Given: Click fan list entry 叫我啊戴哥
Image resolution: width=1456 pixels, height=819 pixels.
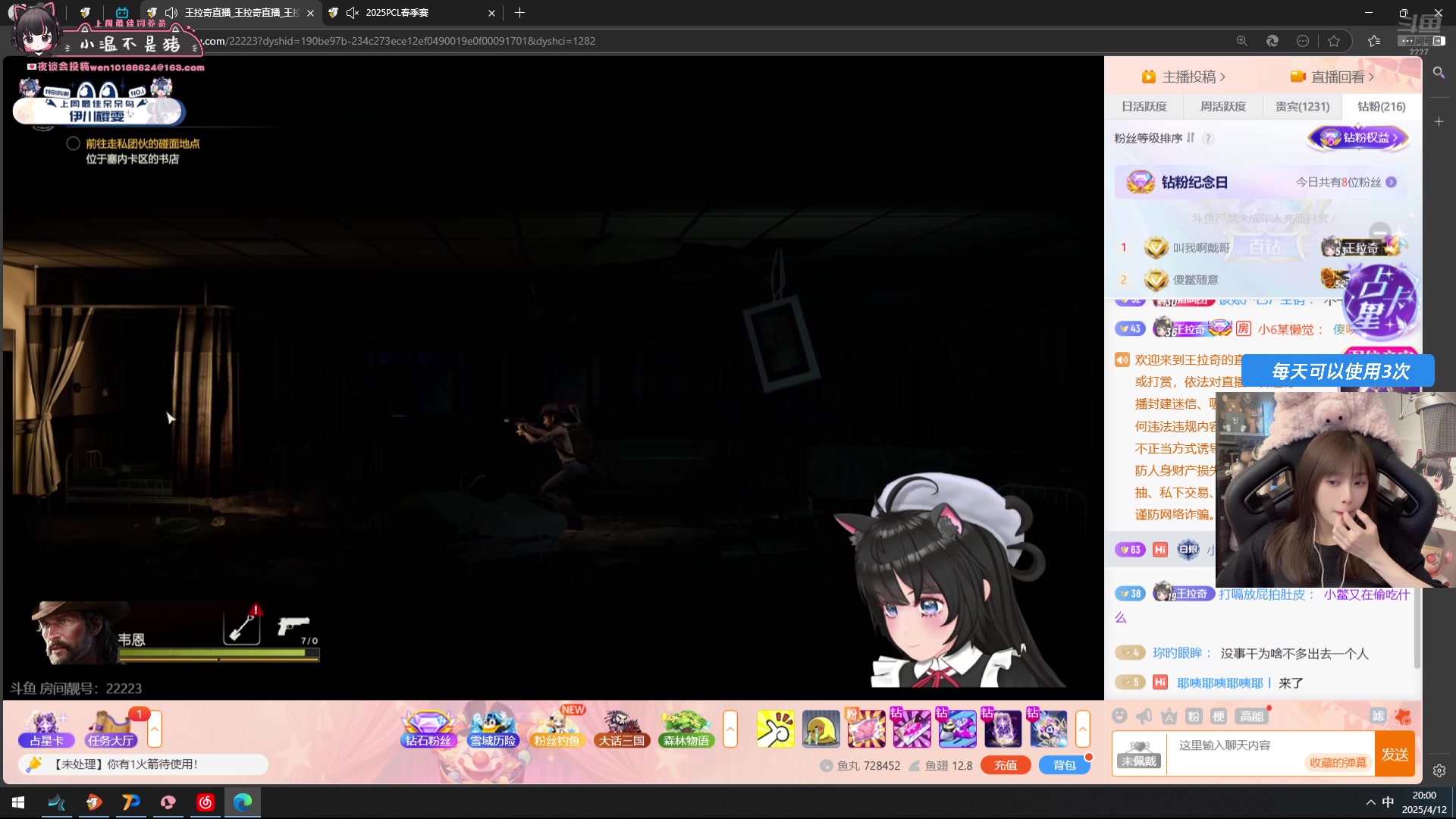Looking at the screenshot, I should click(1201, 248).
